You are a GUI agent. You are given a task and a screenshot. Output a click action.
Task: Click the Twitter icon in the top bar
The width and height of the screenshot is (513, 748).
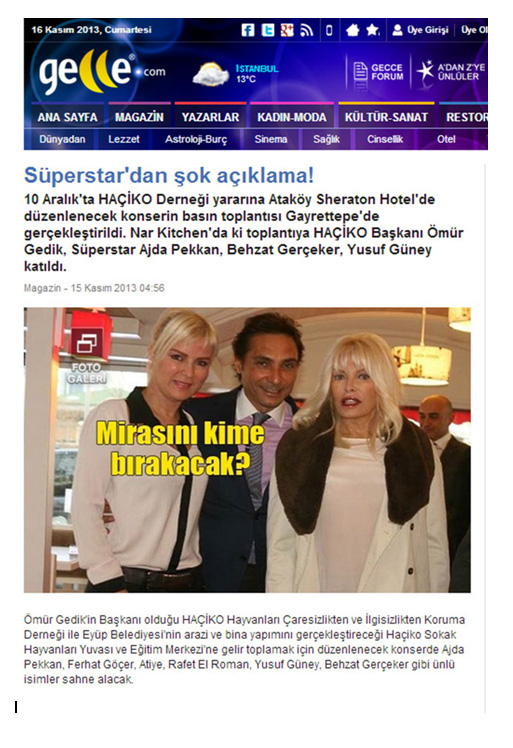pyautogui.click(x=268, y=30)
